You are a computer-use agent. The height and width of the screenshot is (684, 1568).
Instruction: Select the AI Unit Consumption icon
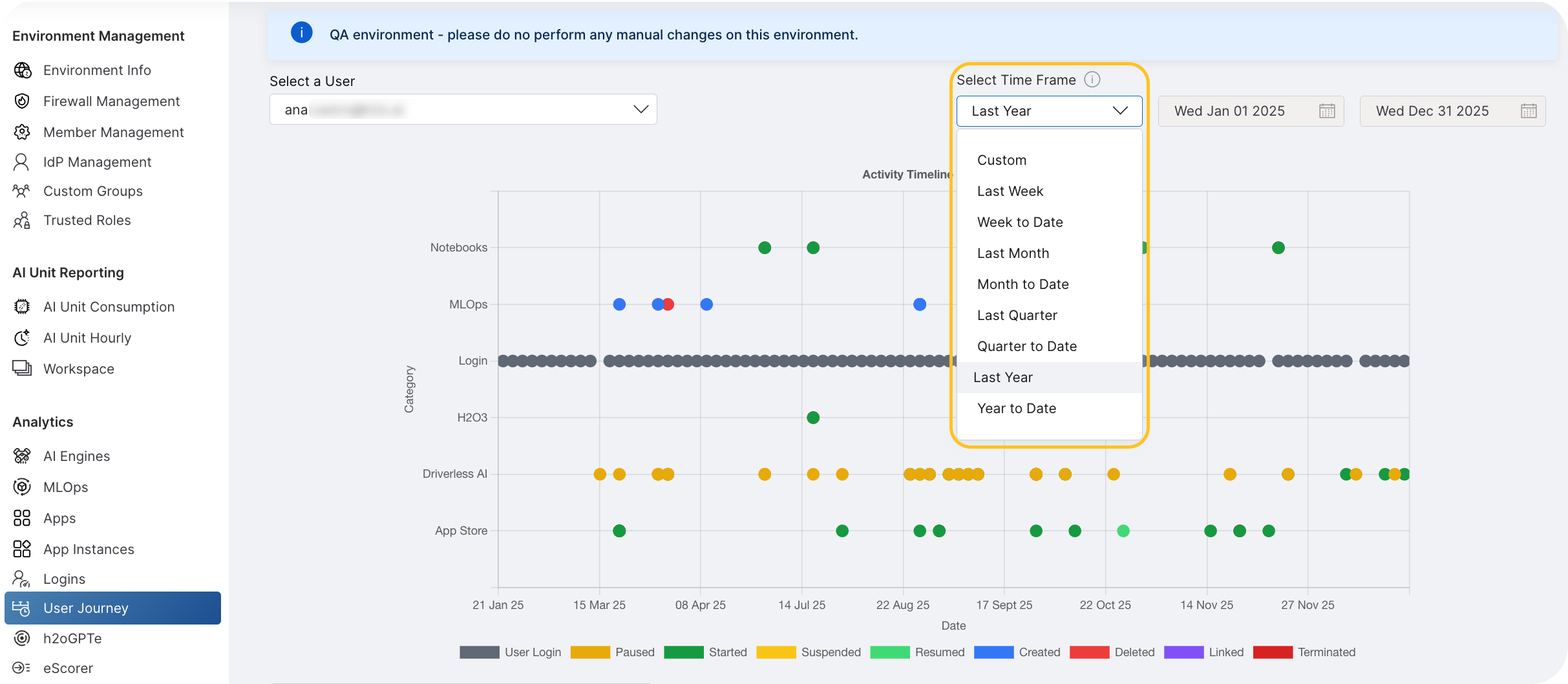[x=21, y=306]
